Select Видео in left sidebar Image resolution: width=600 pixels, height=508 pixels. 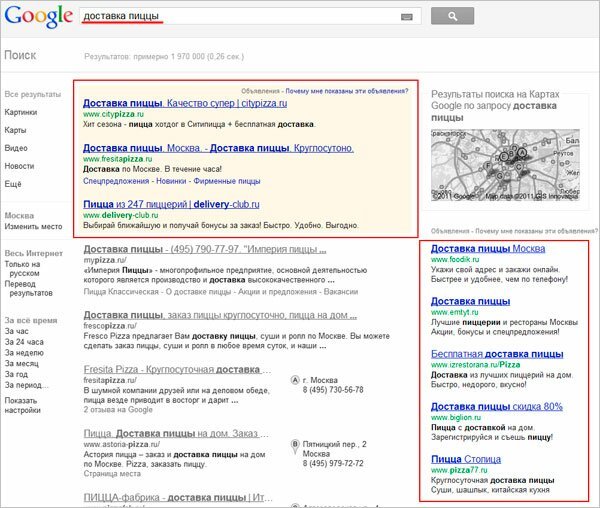click(16, 148)
